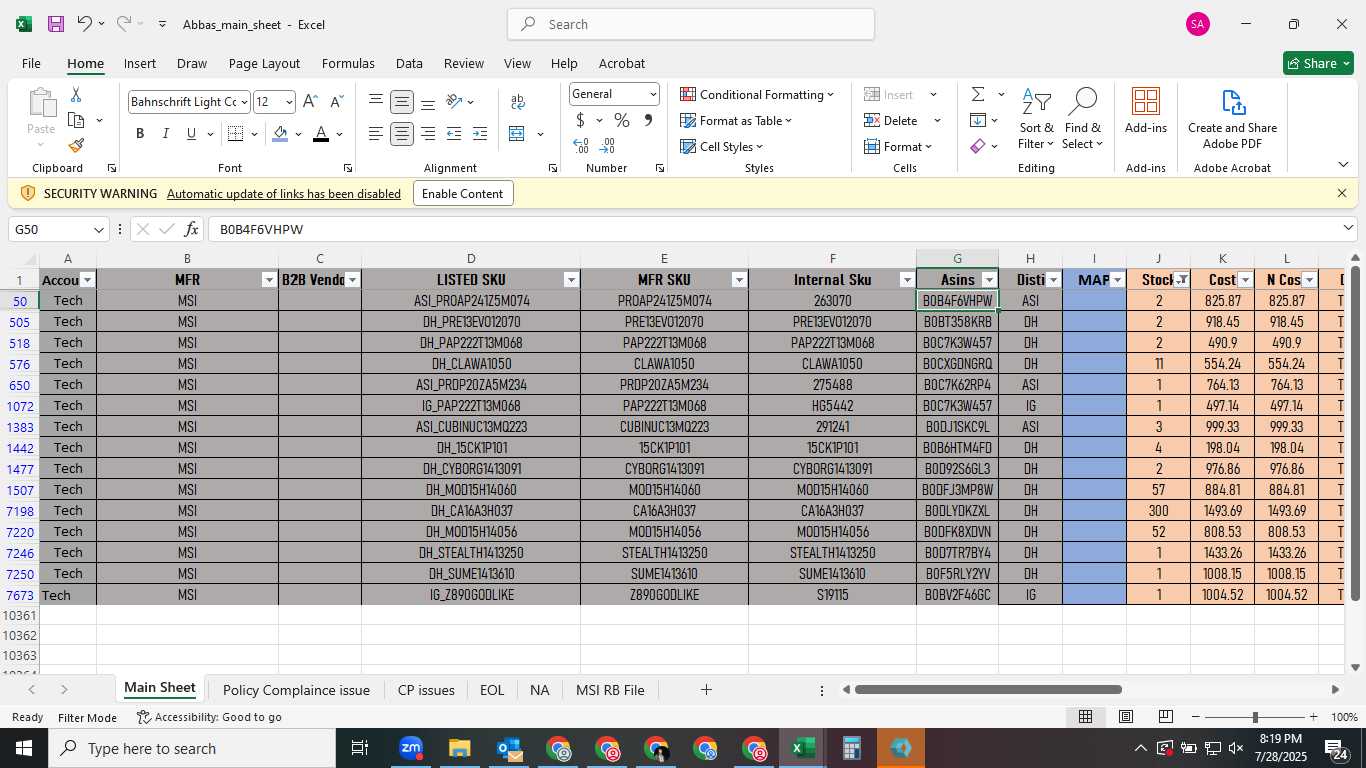The image size is (1366, 768).
Task: Decrease font size with small A icon
Action: click(x=336, y=102)
